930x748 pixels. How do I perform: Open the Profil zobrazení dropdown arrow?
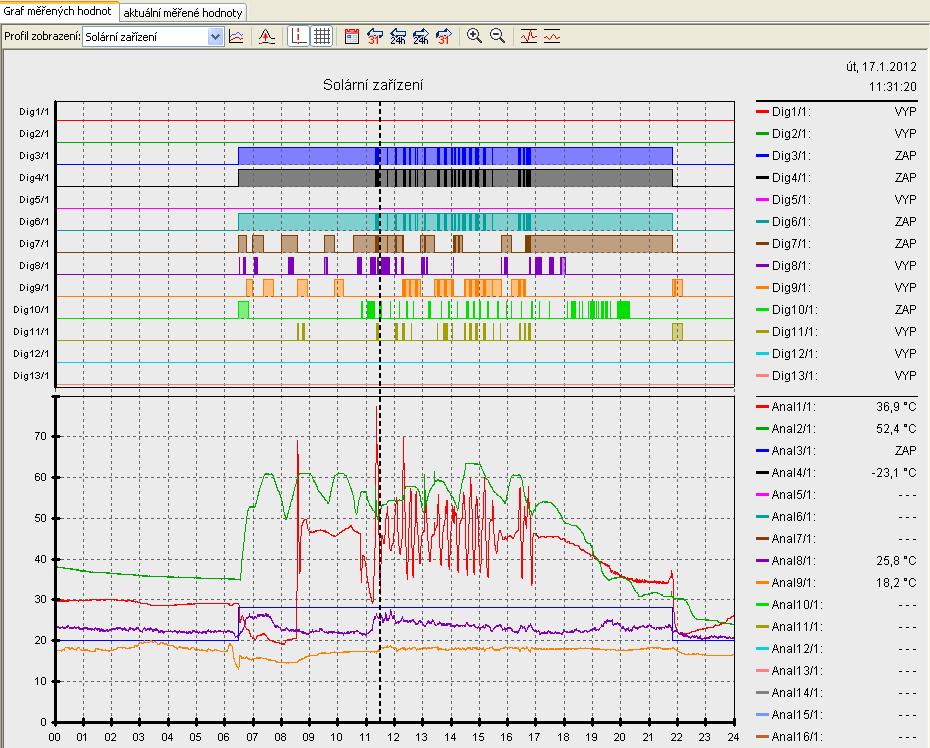(215, 37)
